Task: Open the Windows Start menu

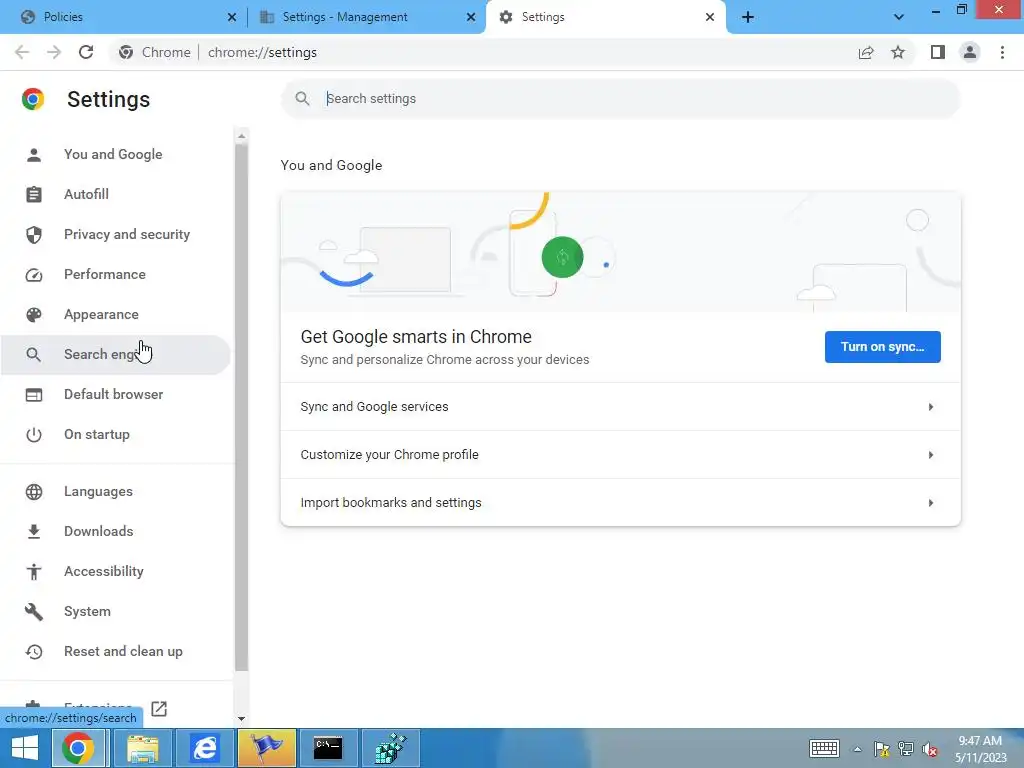Action: point(25,748)
